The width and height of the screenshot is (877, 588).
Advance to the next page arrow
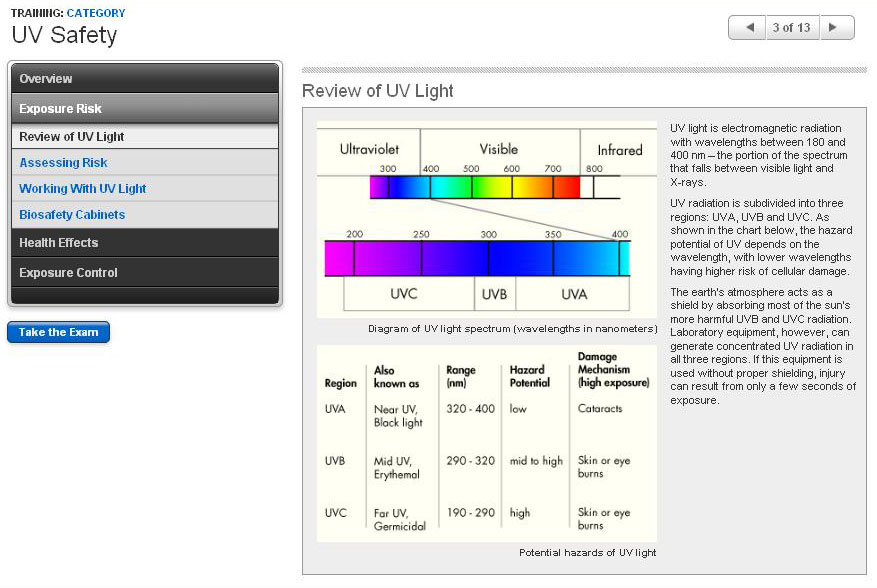pyautogui.click(x=835, y=28)
